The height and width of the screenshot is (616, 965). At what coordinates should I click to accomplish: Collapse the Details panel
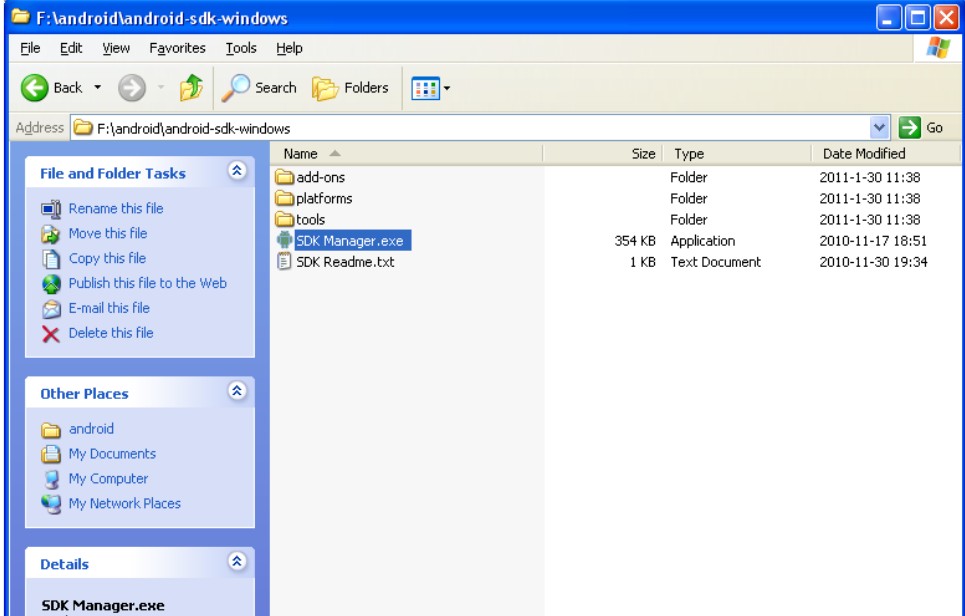[x=237, y=561]
